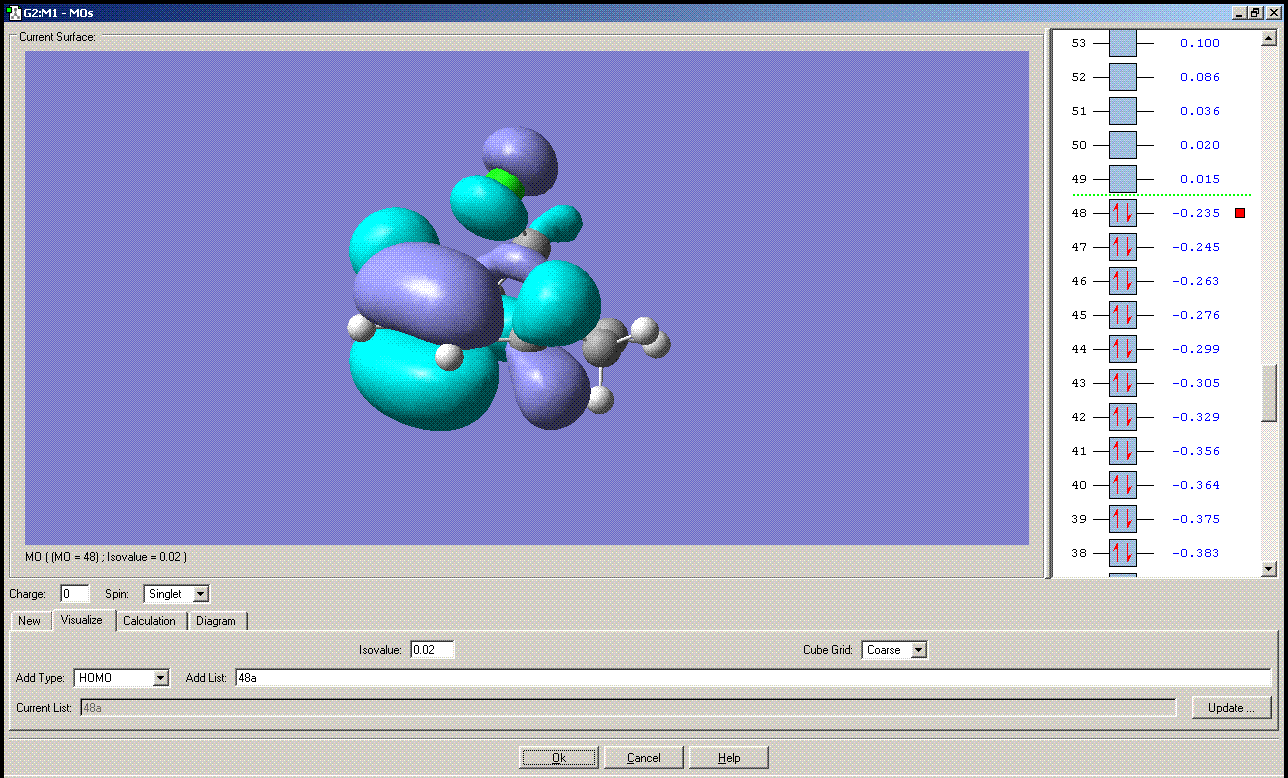
Task: Open the Add Type dropdown
Action: (x=160, y=678)
